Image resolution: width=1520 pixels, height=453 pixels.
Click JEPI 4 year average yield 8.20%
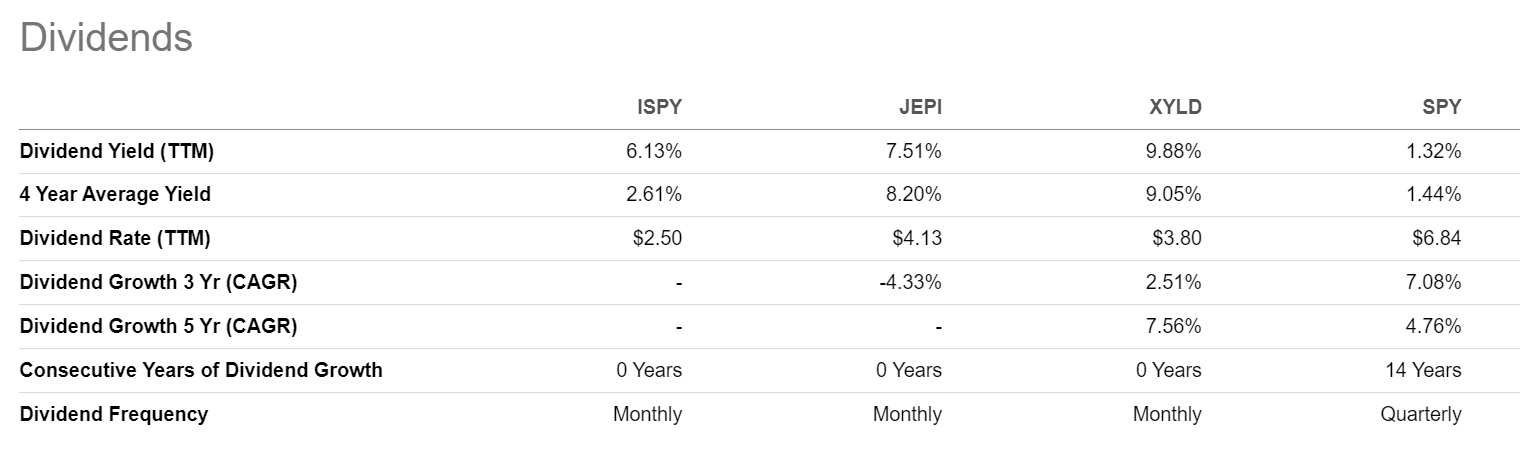(916, 195)
